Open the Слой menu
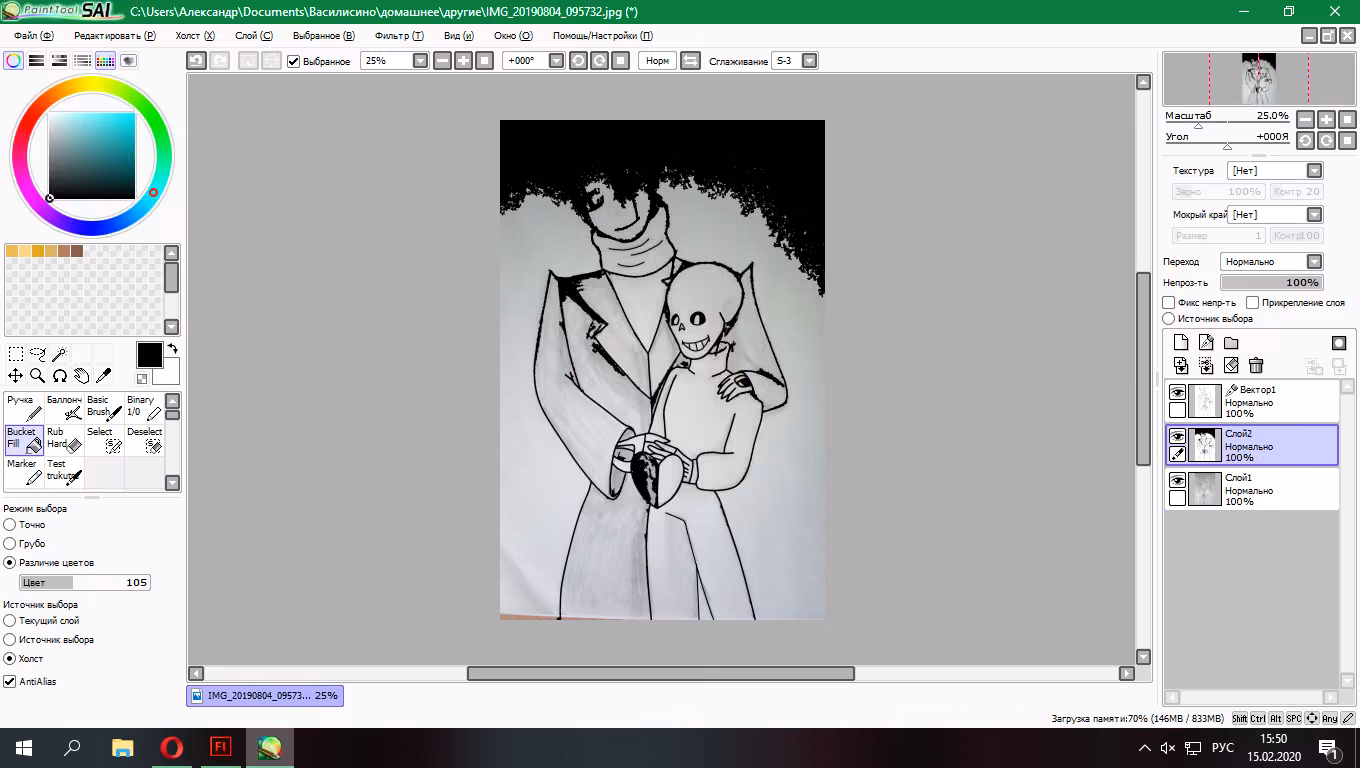This screenshot has height=768, width=1360. tap(254, 36)
